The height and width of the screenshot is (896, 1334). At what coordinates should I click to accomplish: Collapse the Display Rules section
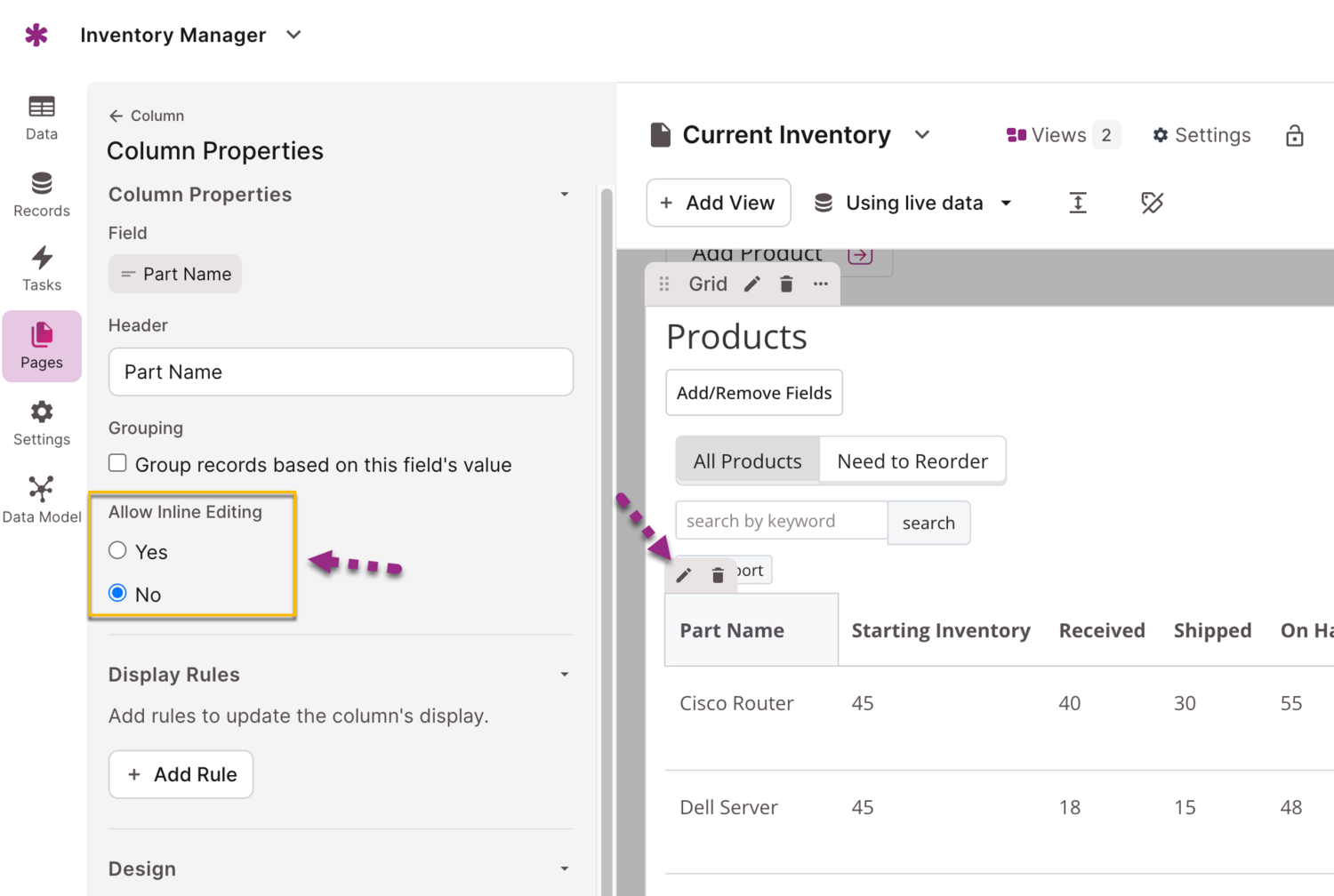pos(564,675)
